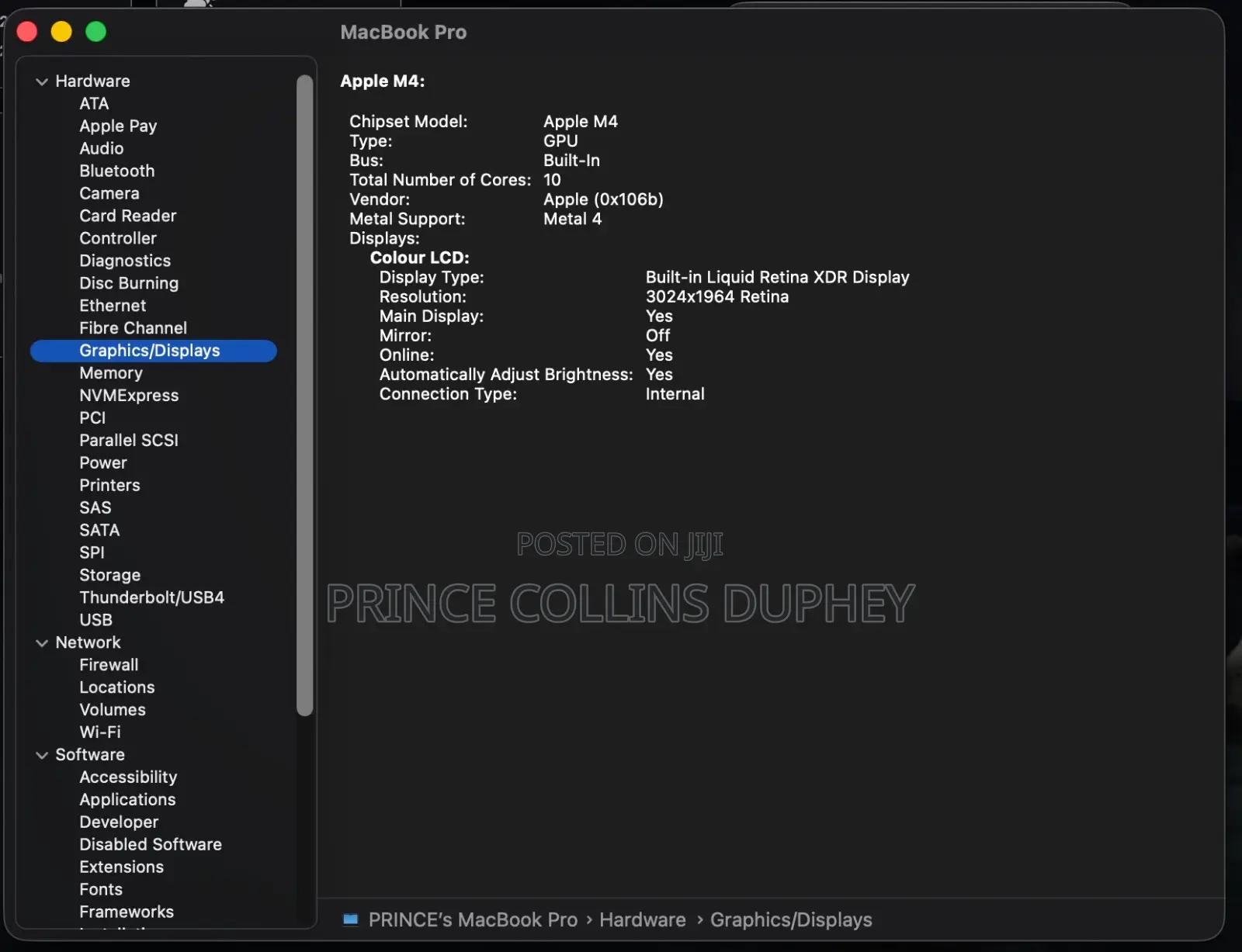This screenshot has height=952, width=1242.
Task: Click the computer icon in the path bar
Action: click(351, 919)
